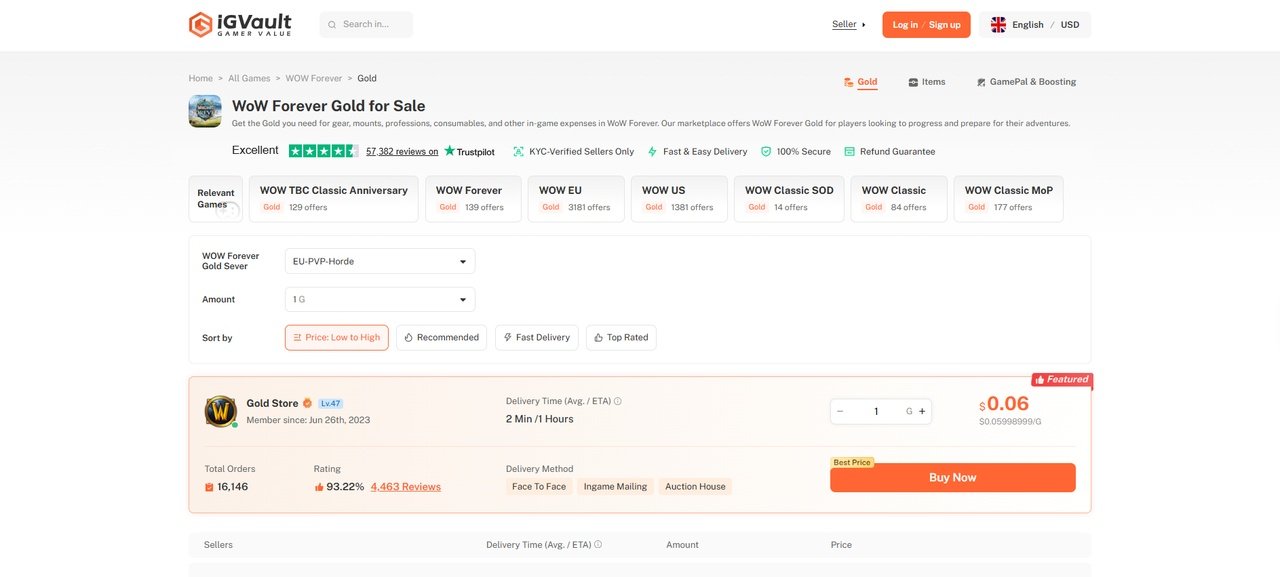The image size is (1280, 577).
Task: Go to WOW Forever breadcrumb
Action: [314, 78]
